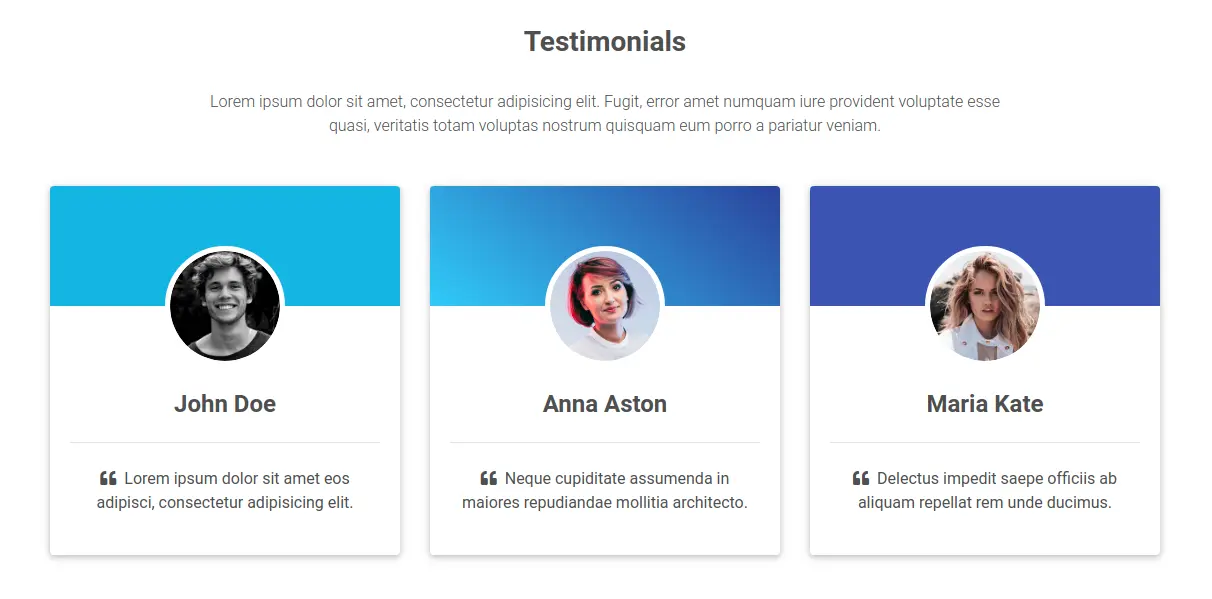The image size is (1212, 599).
Task: Click the divider line under Maria Kate
Action: [985, 442]
